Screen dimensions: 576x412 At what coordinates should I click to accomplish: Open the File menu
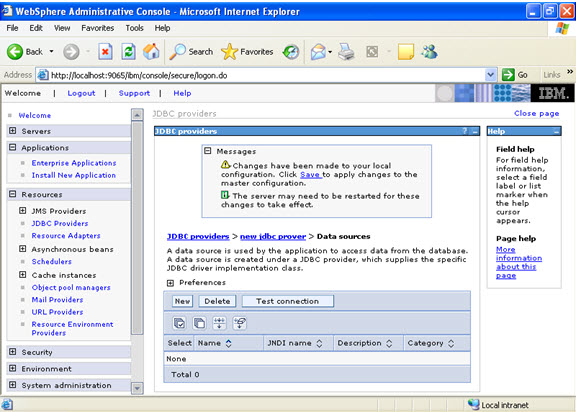pos(12,28)
